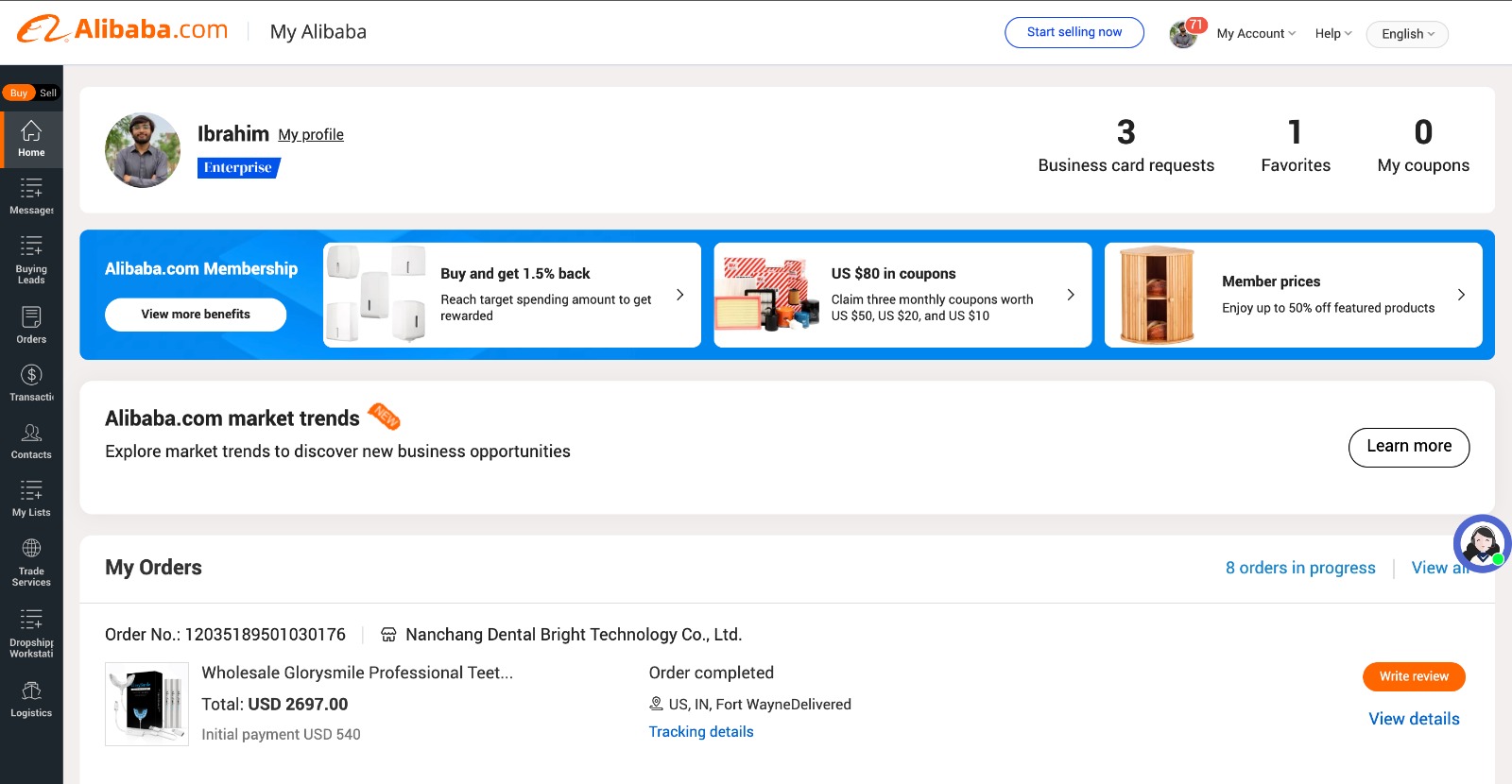Open the 1 Favorites count
1512x784 pixels.
tap(1296, 145)
